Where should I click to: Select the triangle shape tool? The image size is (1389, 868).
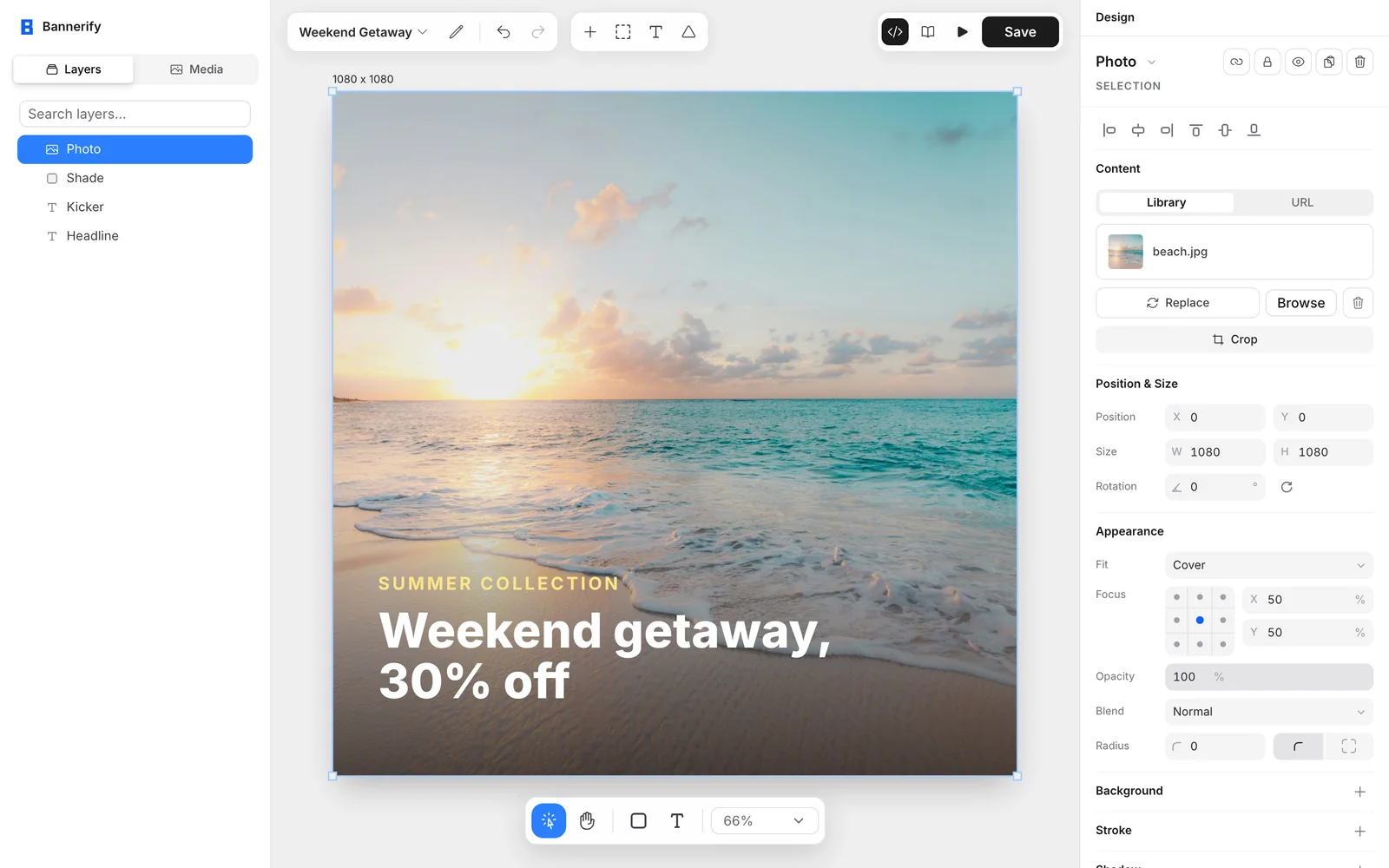pyautogui.click(x=688, y=32)
